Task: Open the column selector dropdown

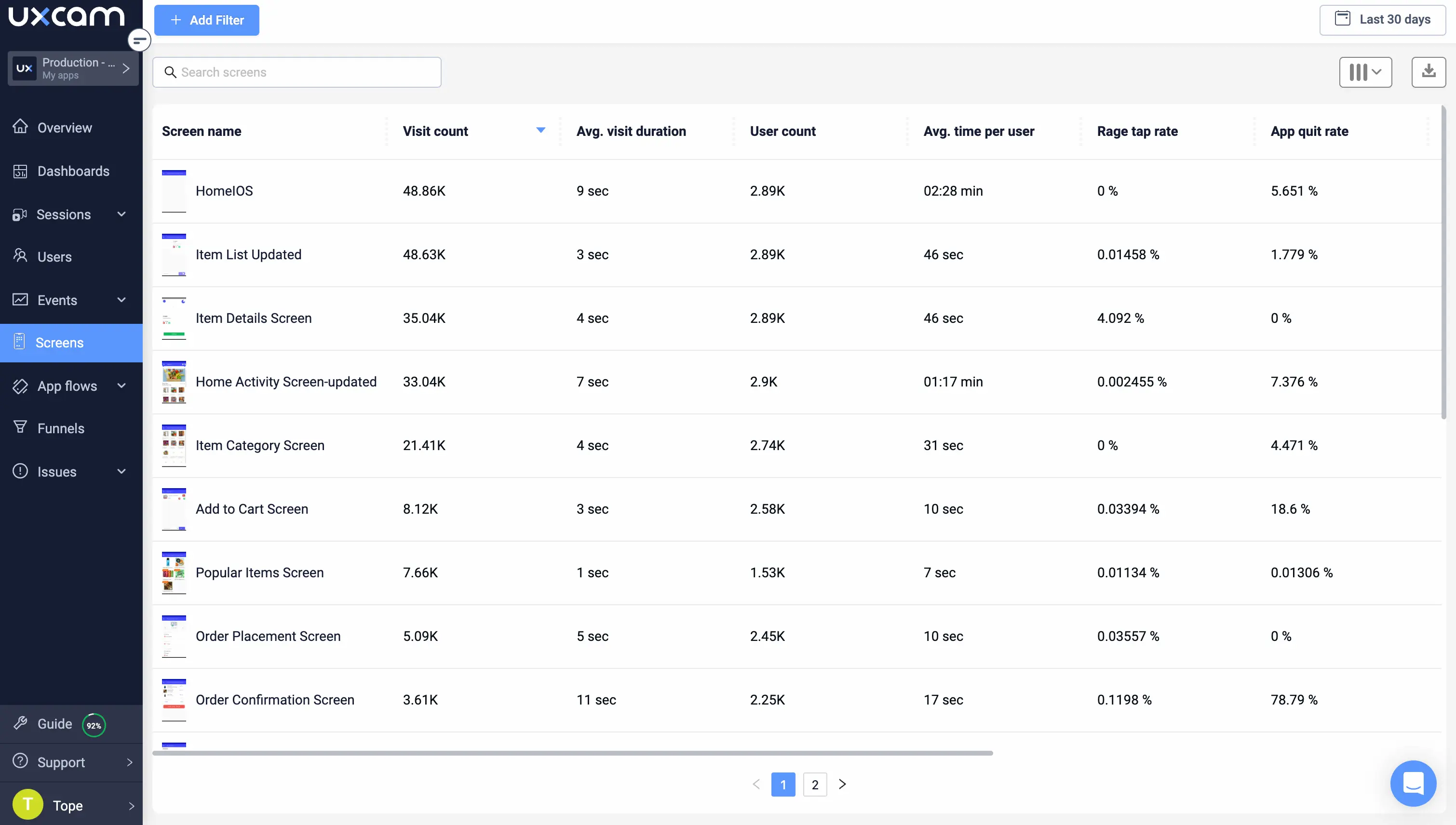Action: [1365, 72]
